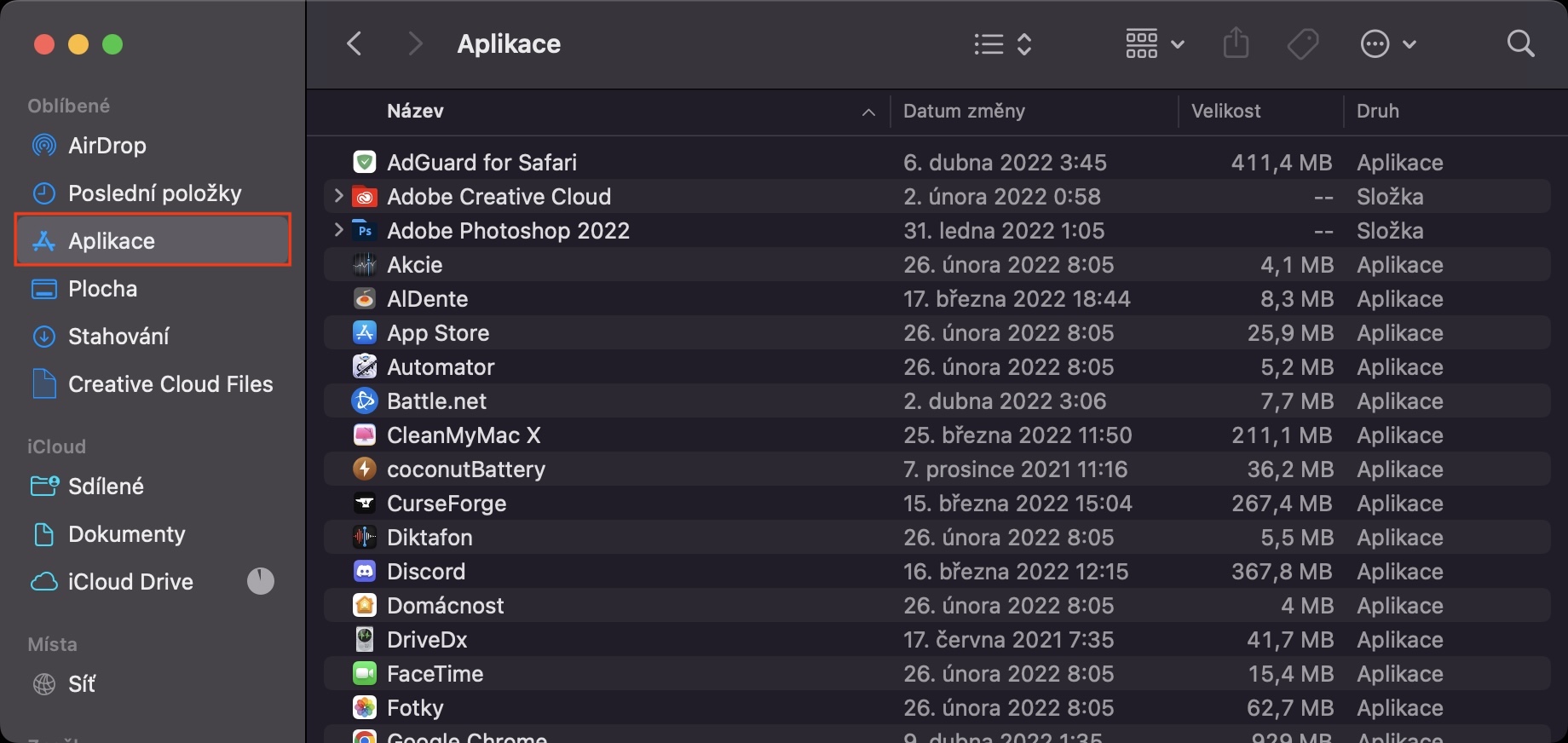
Task: Expand the Adobe Creative Cloud folder
Action: tap(338, 197)
